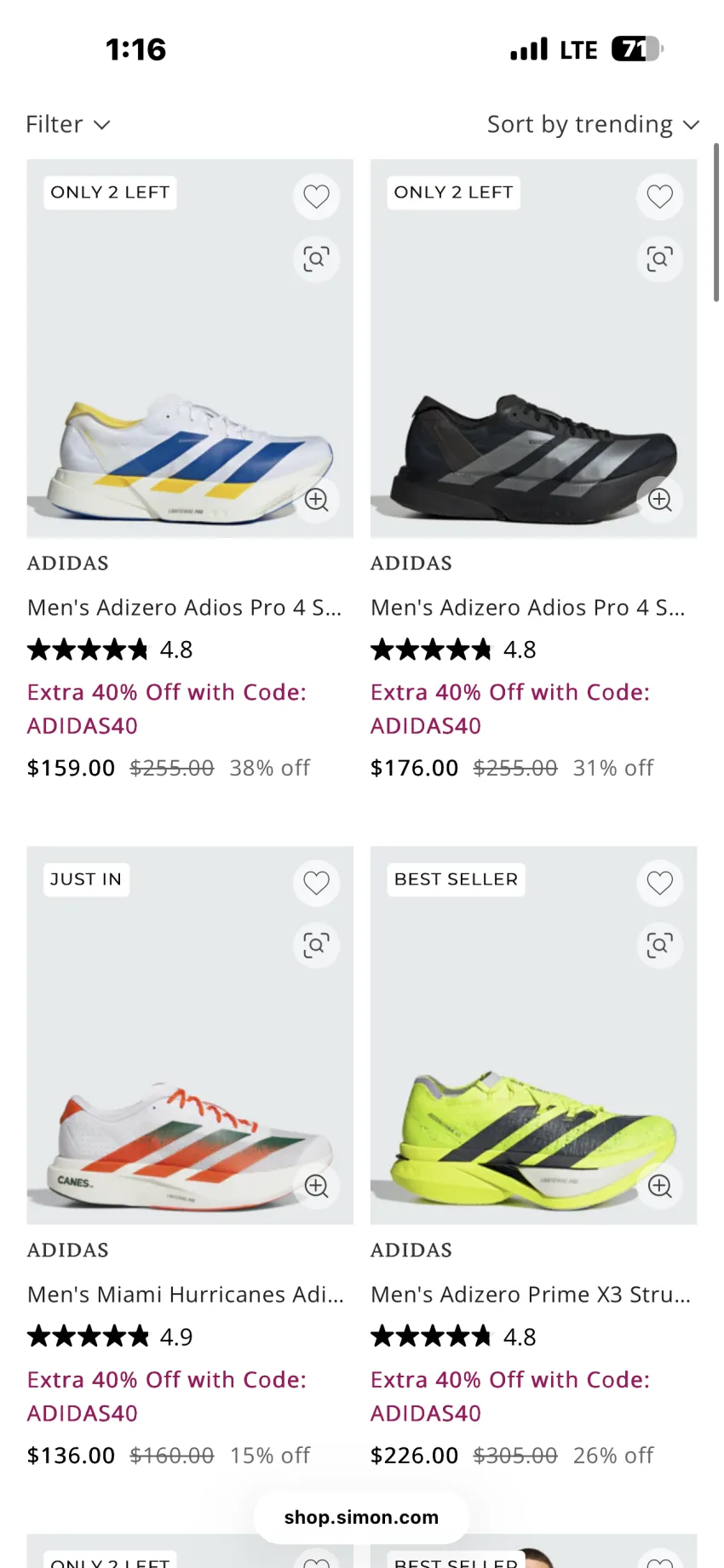Favorite the white blue-striped Adizero shoe
724x1568 pixels.
(316, 197)
